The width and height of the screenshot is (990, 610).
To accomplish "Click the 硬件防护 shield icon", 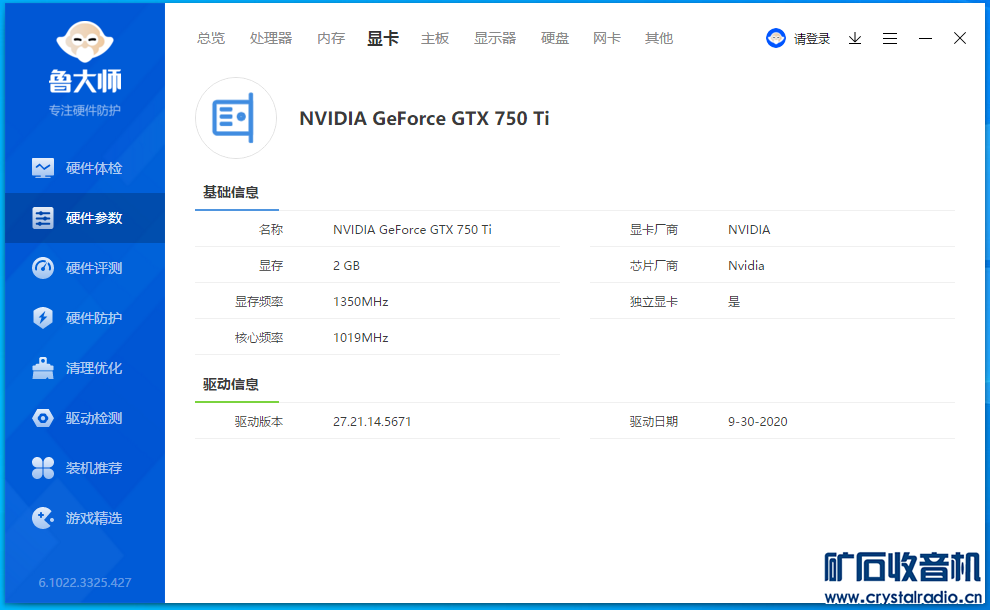I will click(x=43, y=318).
